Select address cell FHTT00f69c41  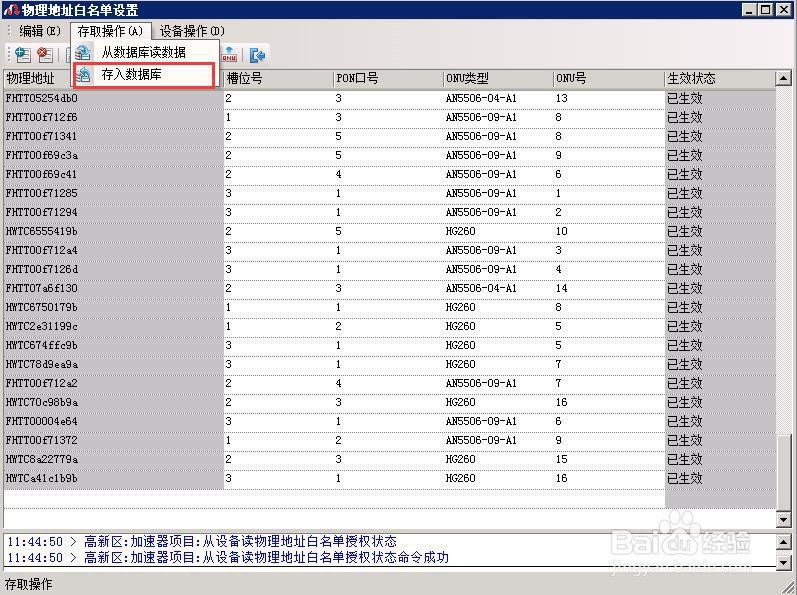coord(114,174)
